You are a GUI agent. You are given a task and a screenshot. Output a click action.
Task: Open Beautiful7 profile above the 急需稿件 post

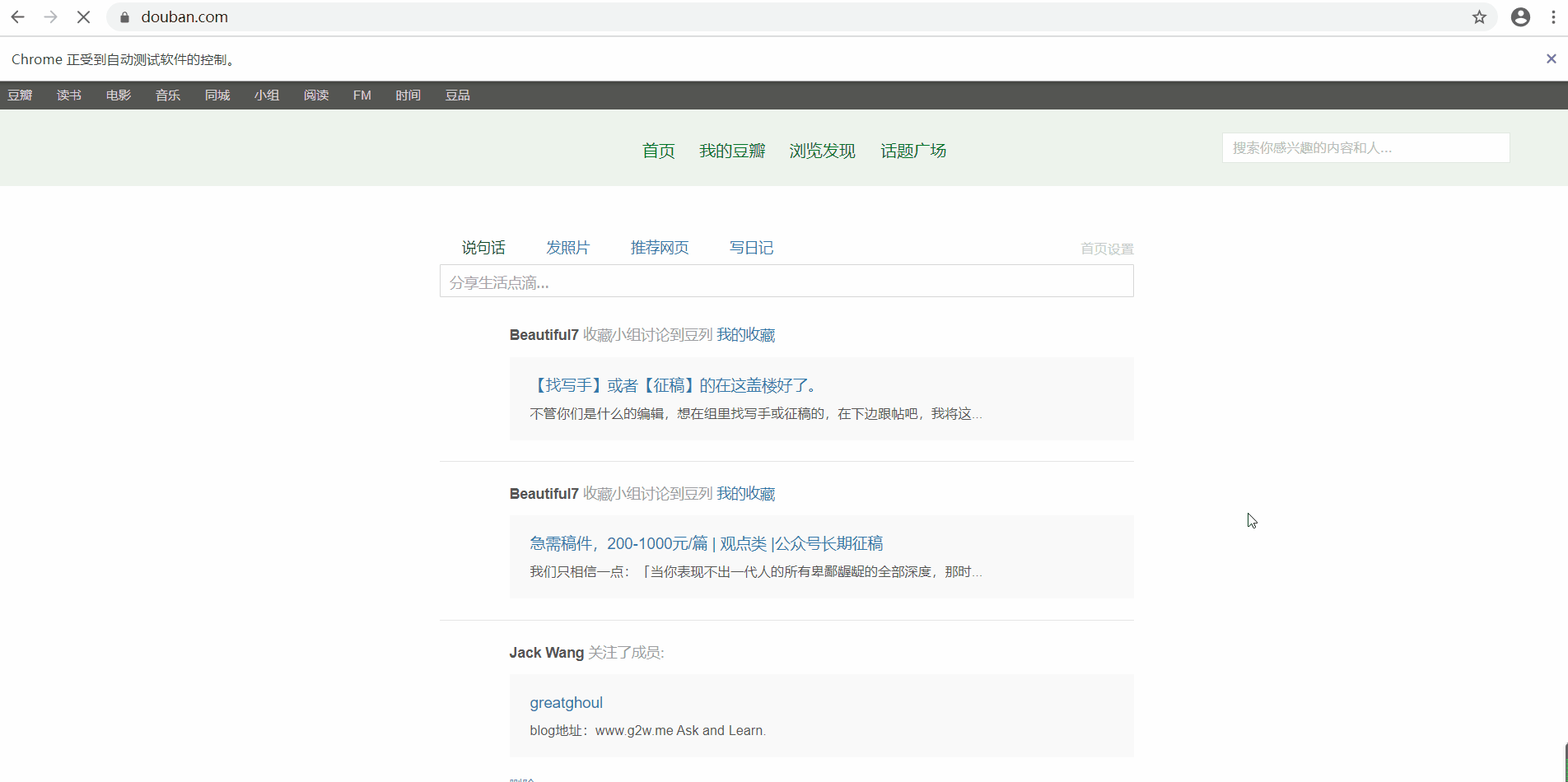pos(544,494)
